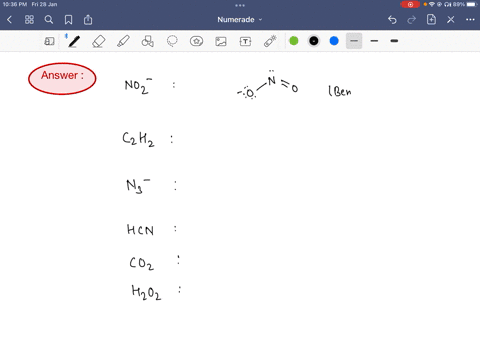Select the thinnest stroke width
This screenshot has width=480, height=360.
[354, 41]
